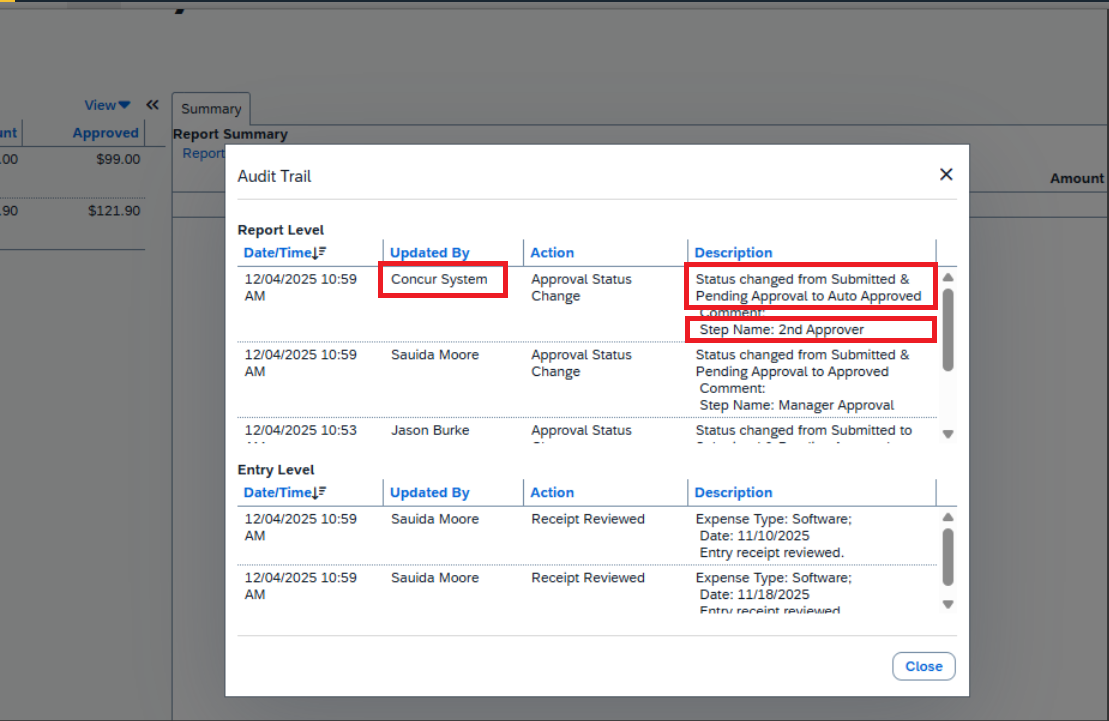The image size is (1109, 721).
Task: Click Step Name: 2nd Approver text
Action: coord(782,330)
